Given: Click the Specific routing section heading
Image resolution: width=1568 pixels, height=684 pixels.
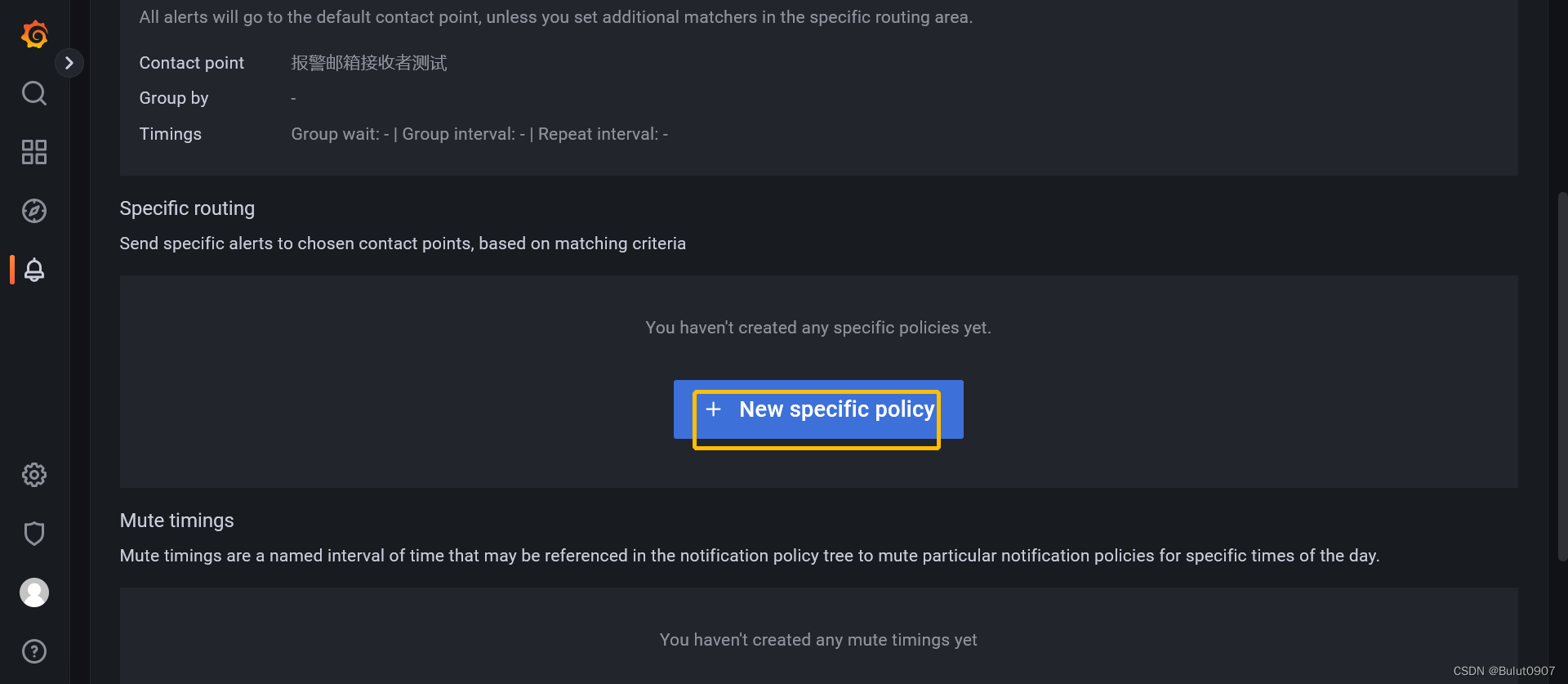Looking at the screenshot, I should tap(187, 208).
